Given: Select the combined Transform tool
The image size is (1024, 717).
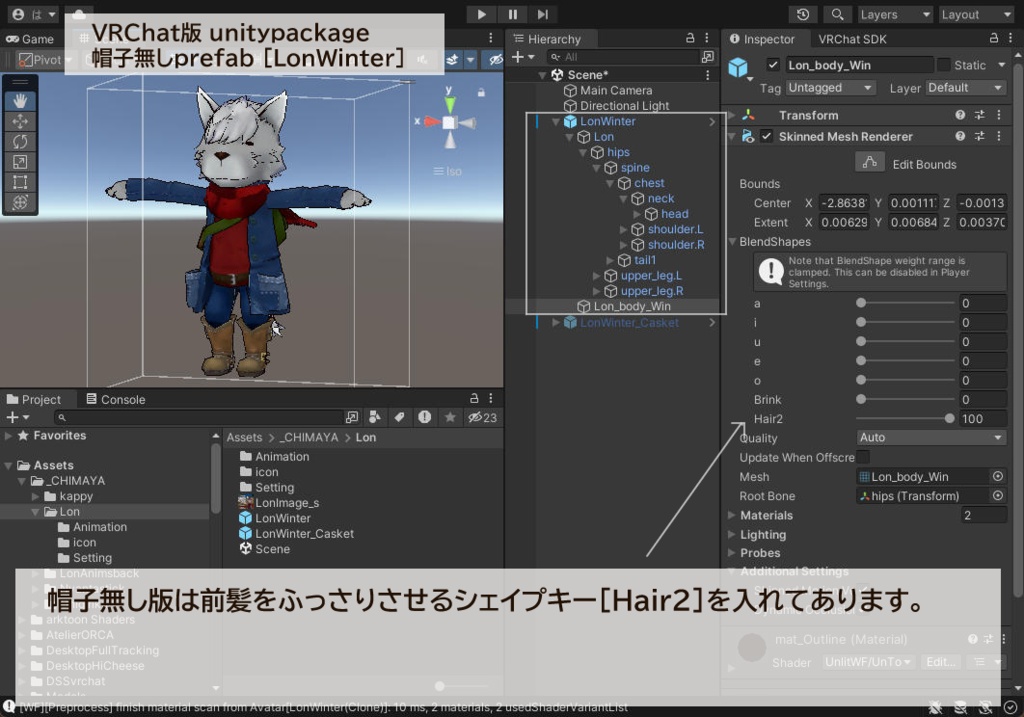Looking at the screenshot, I should [x=20, y=202].
